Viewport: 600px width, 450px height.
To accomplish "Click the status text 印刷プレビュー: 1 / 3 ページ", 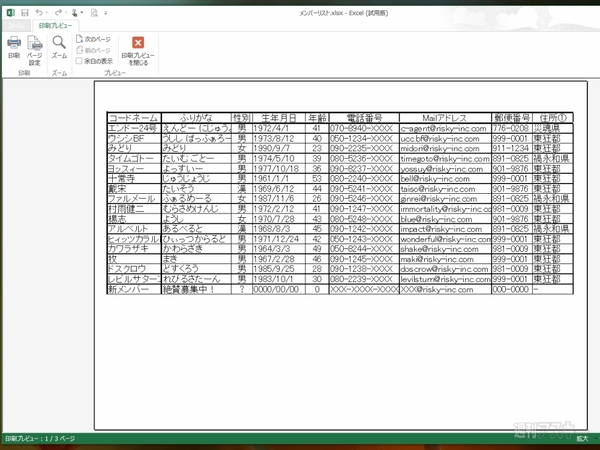I will tap(40, 439).
